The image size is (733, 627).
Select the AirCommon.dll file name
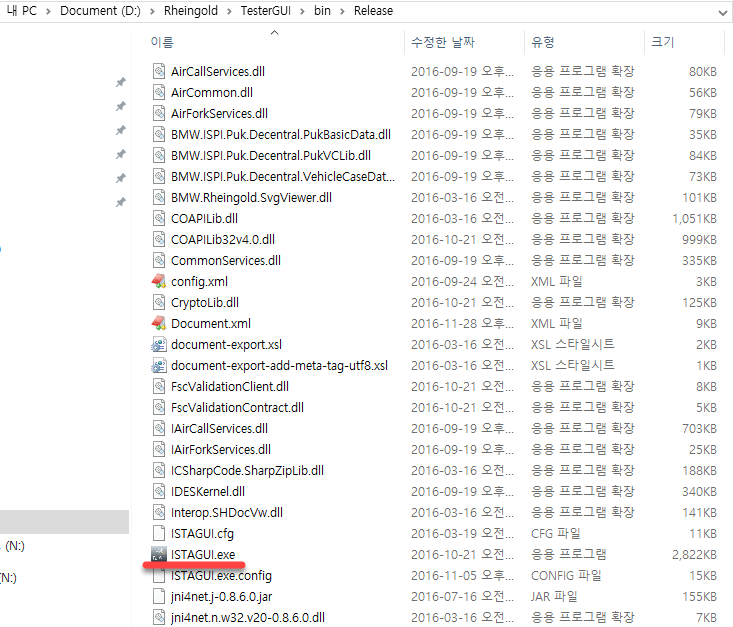click(x=212, y=93)
